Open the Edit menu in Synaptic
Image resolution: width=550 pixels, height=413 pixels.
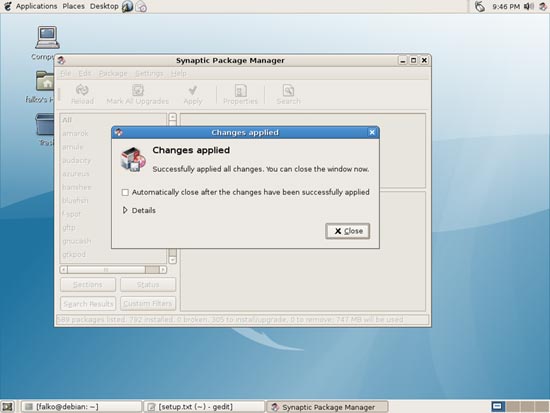(x=85, y=73)
